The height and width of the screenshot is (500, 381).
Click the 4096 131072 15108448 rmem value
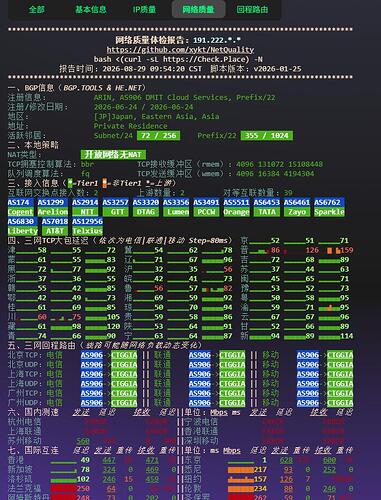279,164
